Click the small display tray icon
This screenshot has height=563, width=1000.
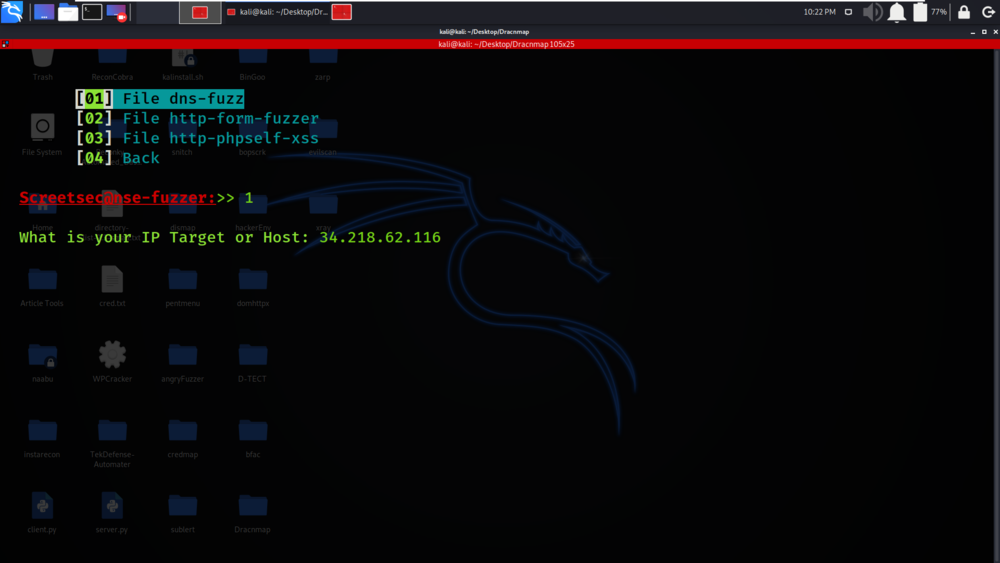coord(848,12)
